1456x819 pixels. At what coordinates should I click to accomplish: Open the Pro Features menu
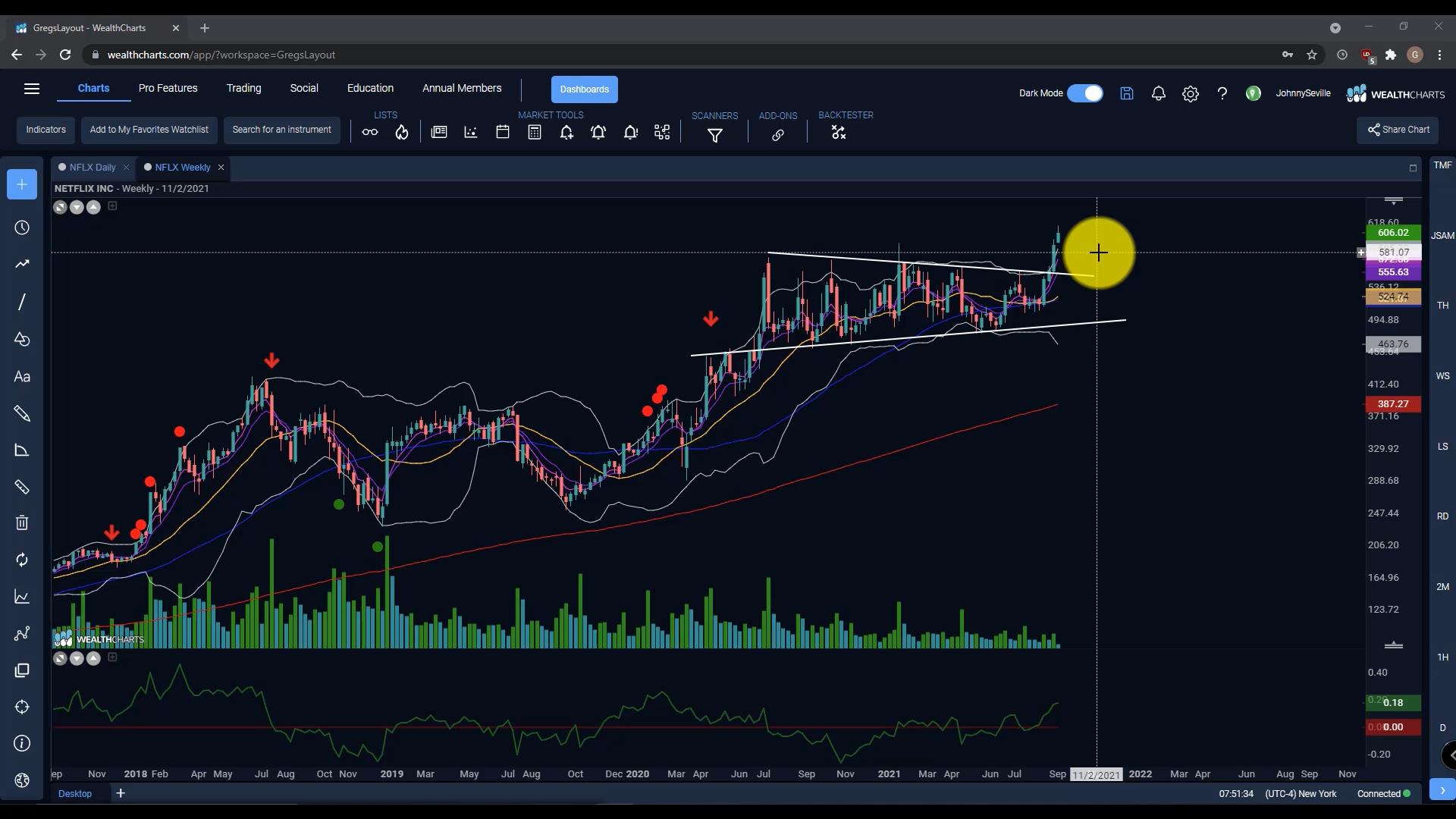coord(168,88)
